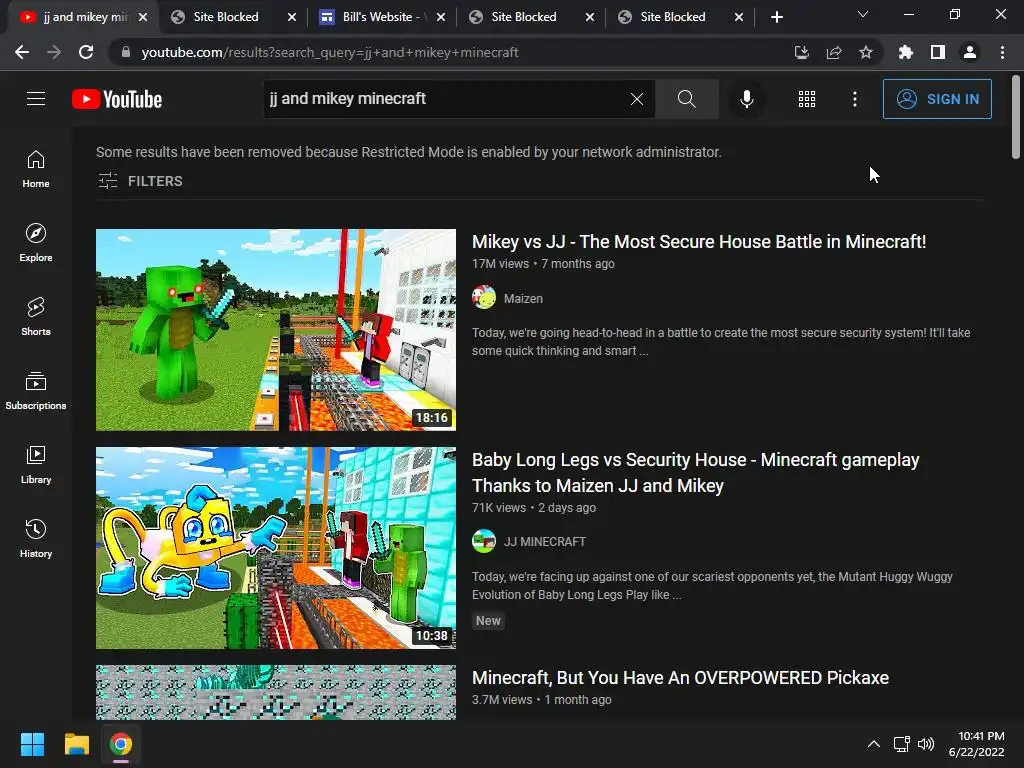1024x768 pixels.
Task: Open the Chrome three-dot menu
Action: pyautogui.click(x=1002, y=52)
